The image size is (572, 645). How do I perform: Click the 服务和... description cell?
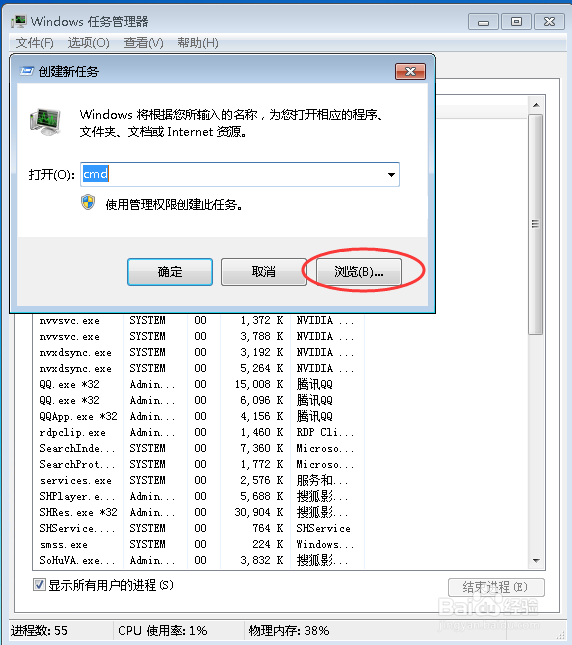coord(322,480)
